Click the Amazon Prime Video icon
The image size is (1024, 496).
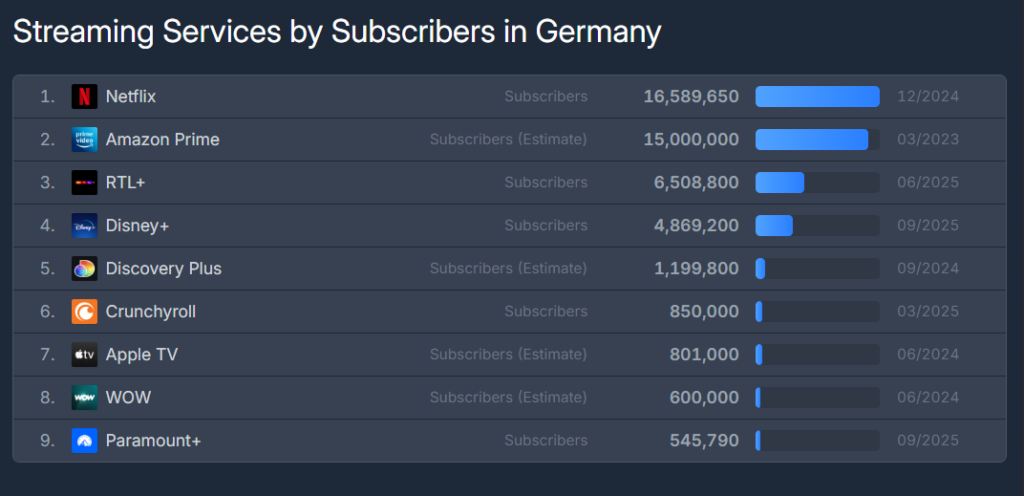[84, 140]
